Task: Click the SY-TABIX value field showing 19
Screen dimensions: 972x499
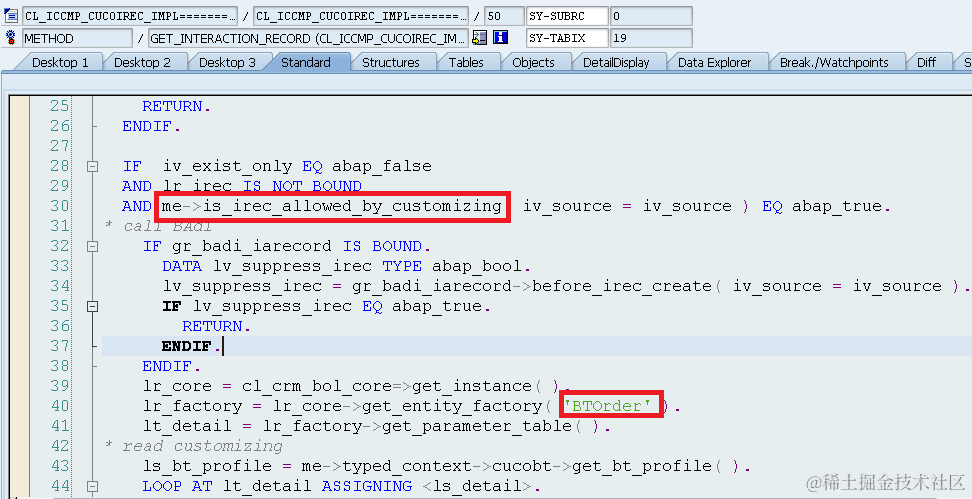Action: (x=651, y=38)
